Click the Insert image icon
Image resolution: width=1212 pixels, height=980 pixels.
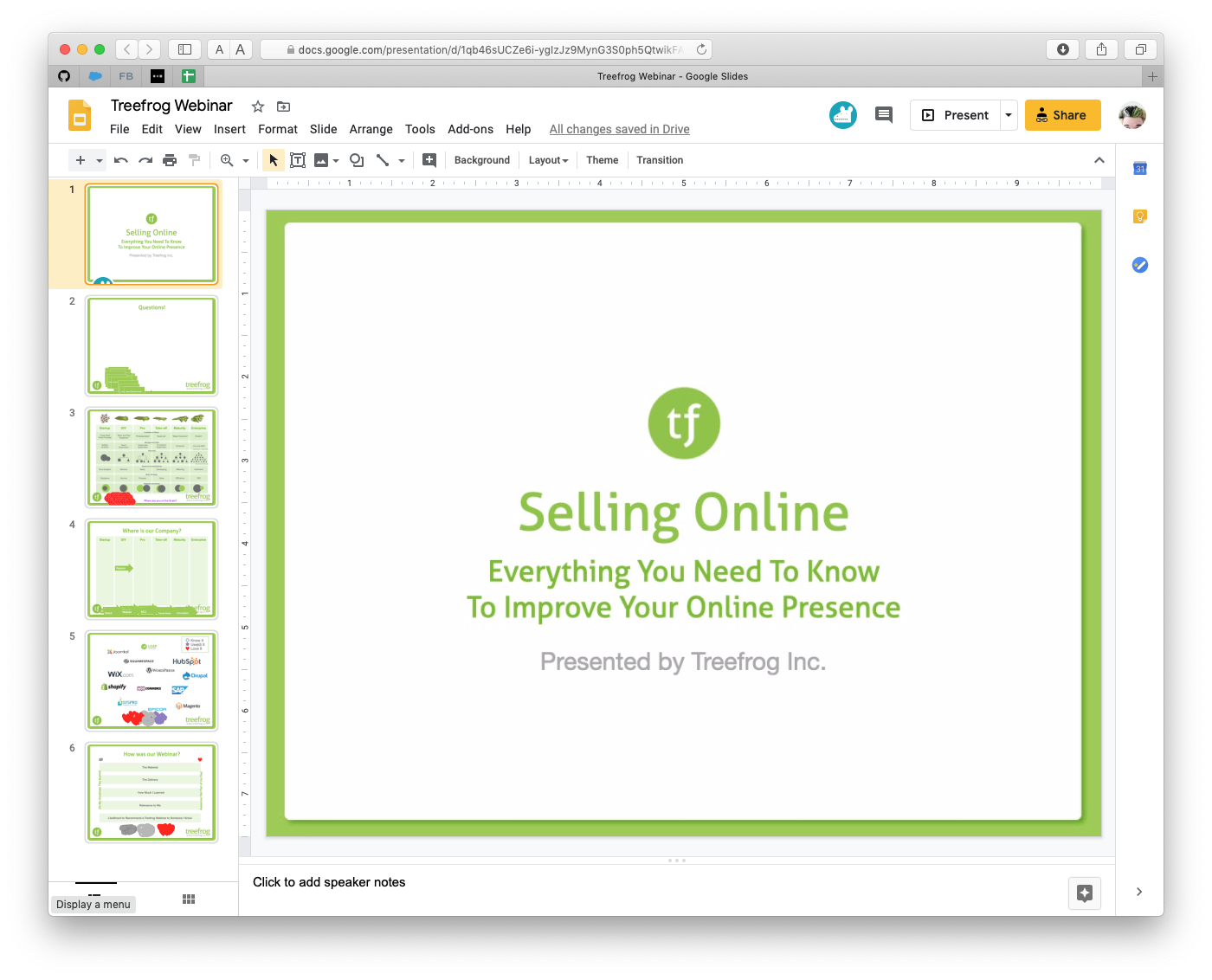click(321, 160)
